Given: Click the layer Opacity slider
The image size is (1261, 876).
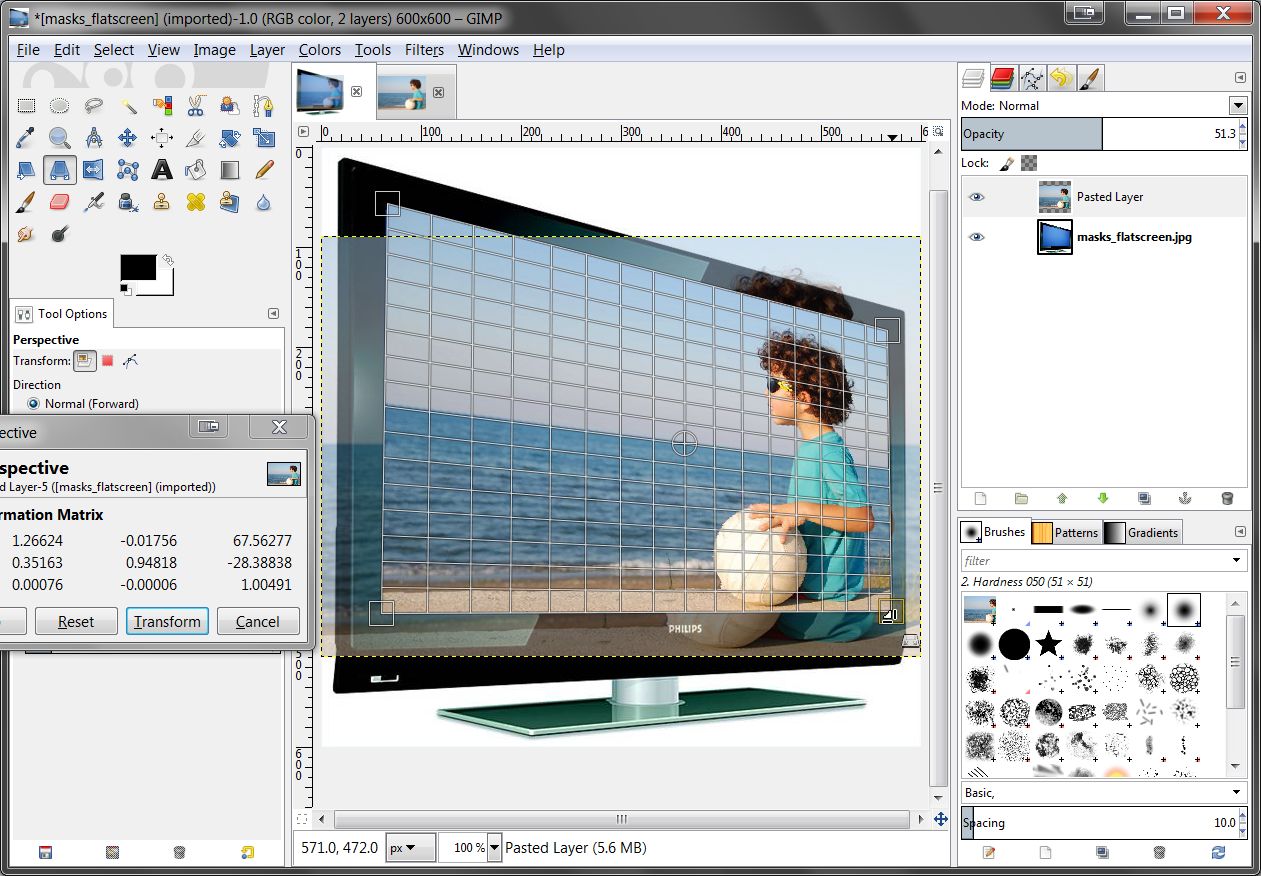Looking at the screenshot, I should (x=1099, y=134).
